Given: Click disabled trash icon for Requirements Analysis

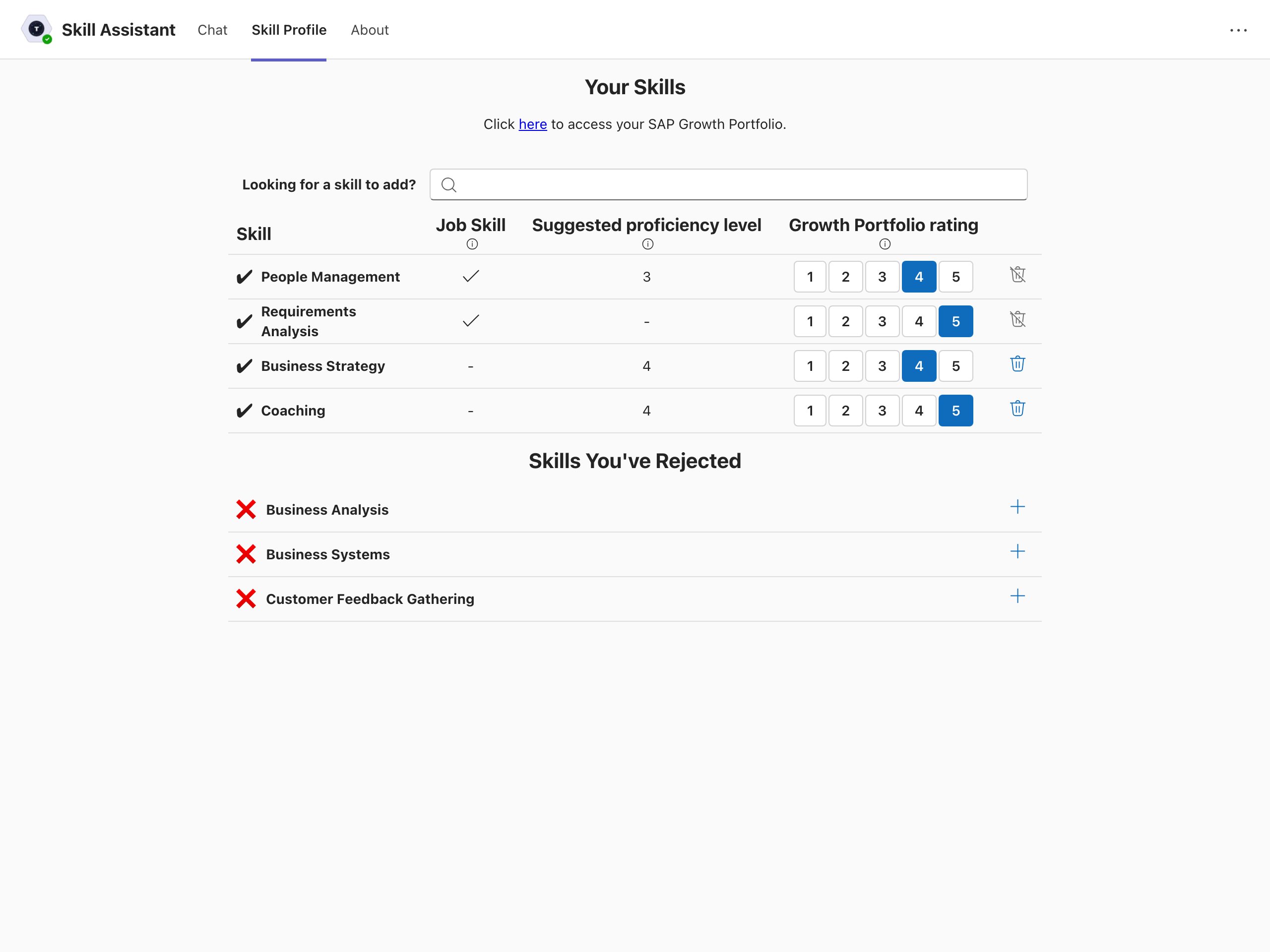Looking at the screenshot, I should 1017,319.
